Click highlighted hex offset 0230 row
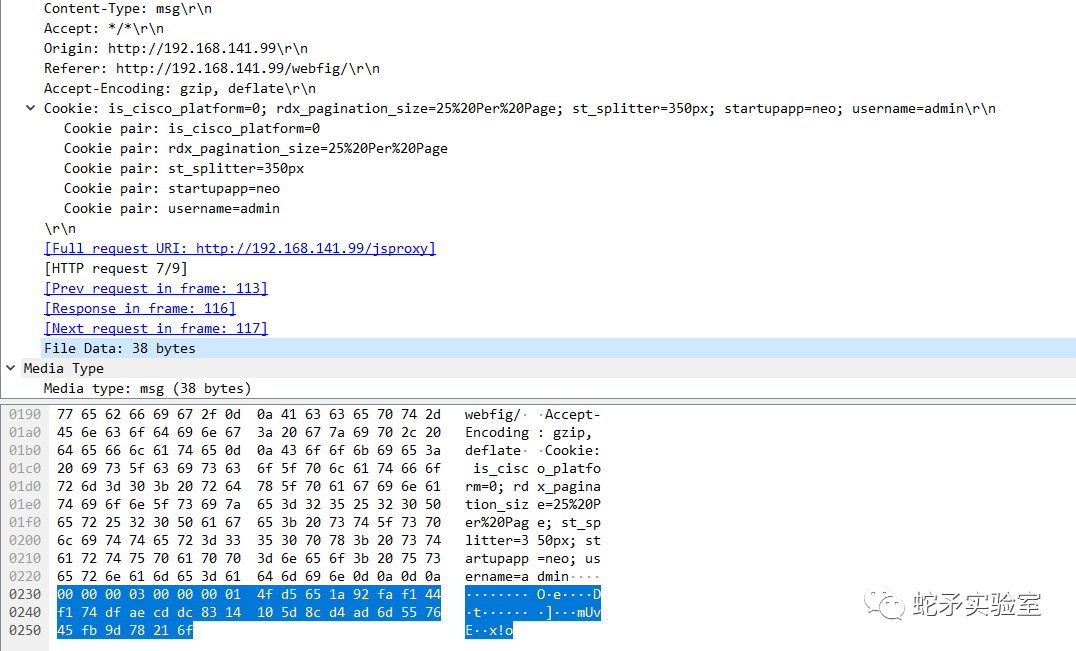This screenshot has width=1076, height=651. [25, 594]
